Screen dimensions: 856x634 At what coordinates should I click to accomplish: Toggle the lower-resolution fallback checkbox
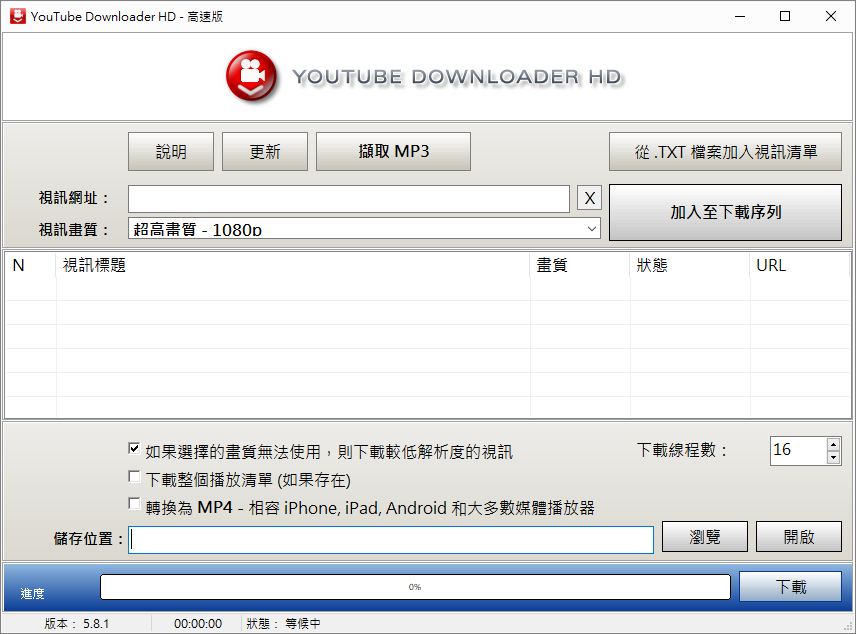tap(134, 449)
